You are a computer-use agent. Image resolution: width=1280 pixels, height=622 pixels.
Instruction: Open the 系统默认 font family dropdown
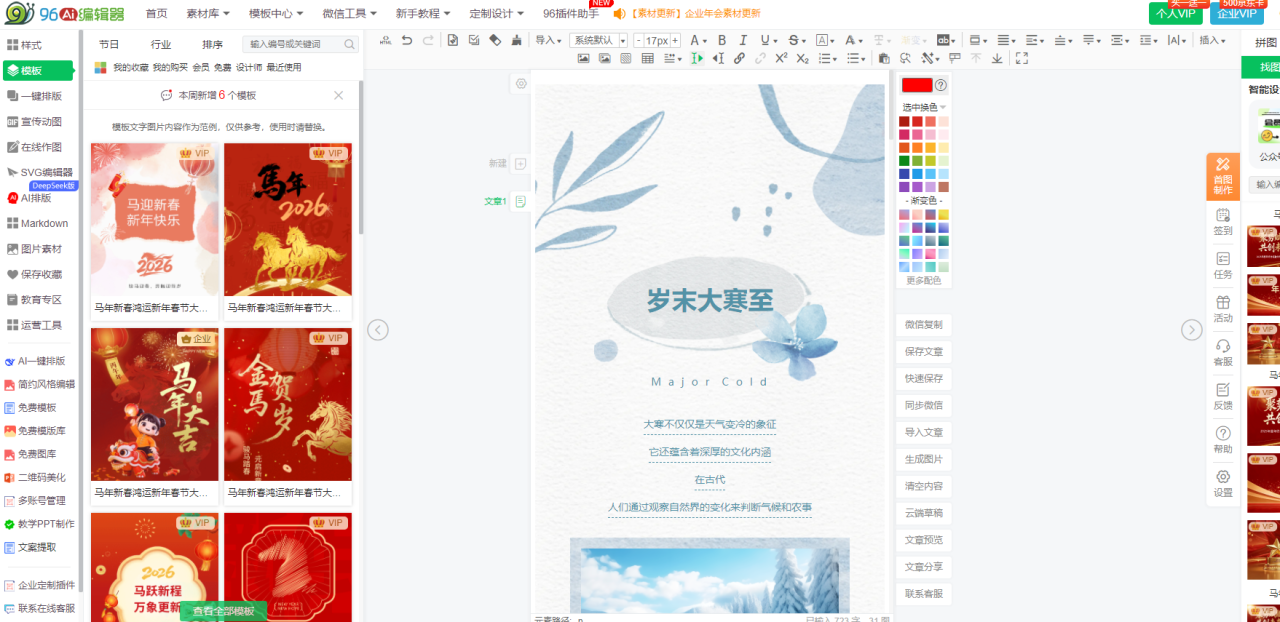click(x=598, y=40)
